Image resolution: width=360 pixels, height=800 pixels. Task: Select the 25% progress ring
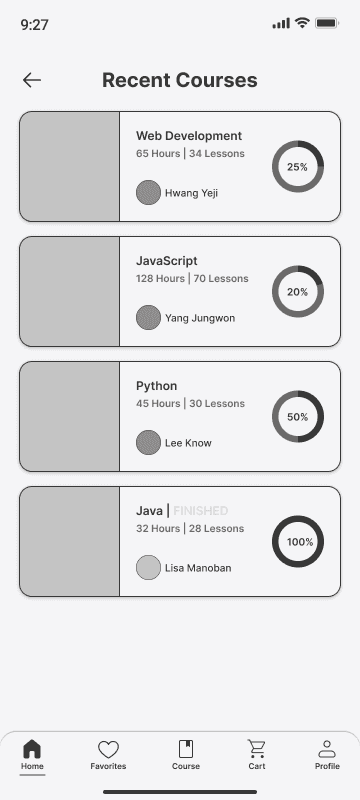click(x=298, y=166)
